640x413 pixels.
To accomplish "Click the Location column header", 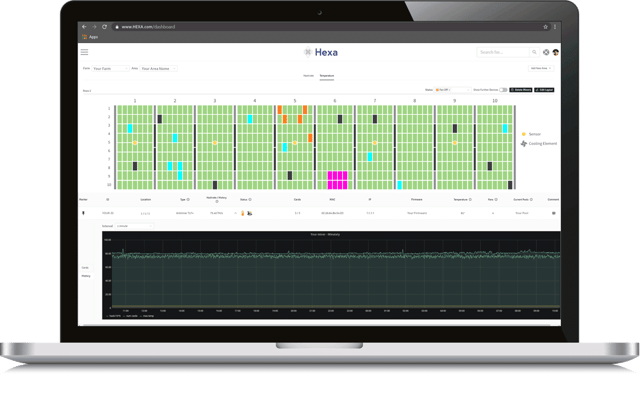I will [146, 200].
